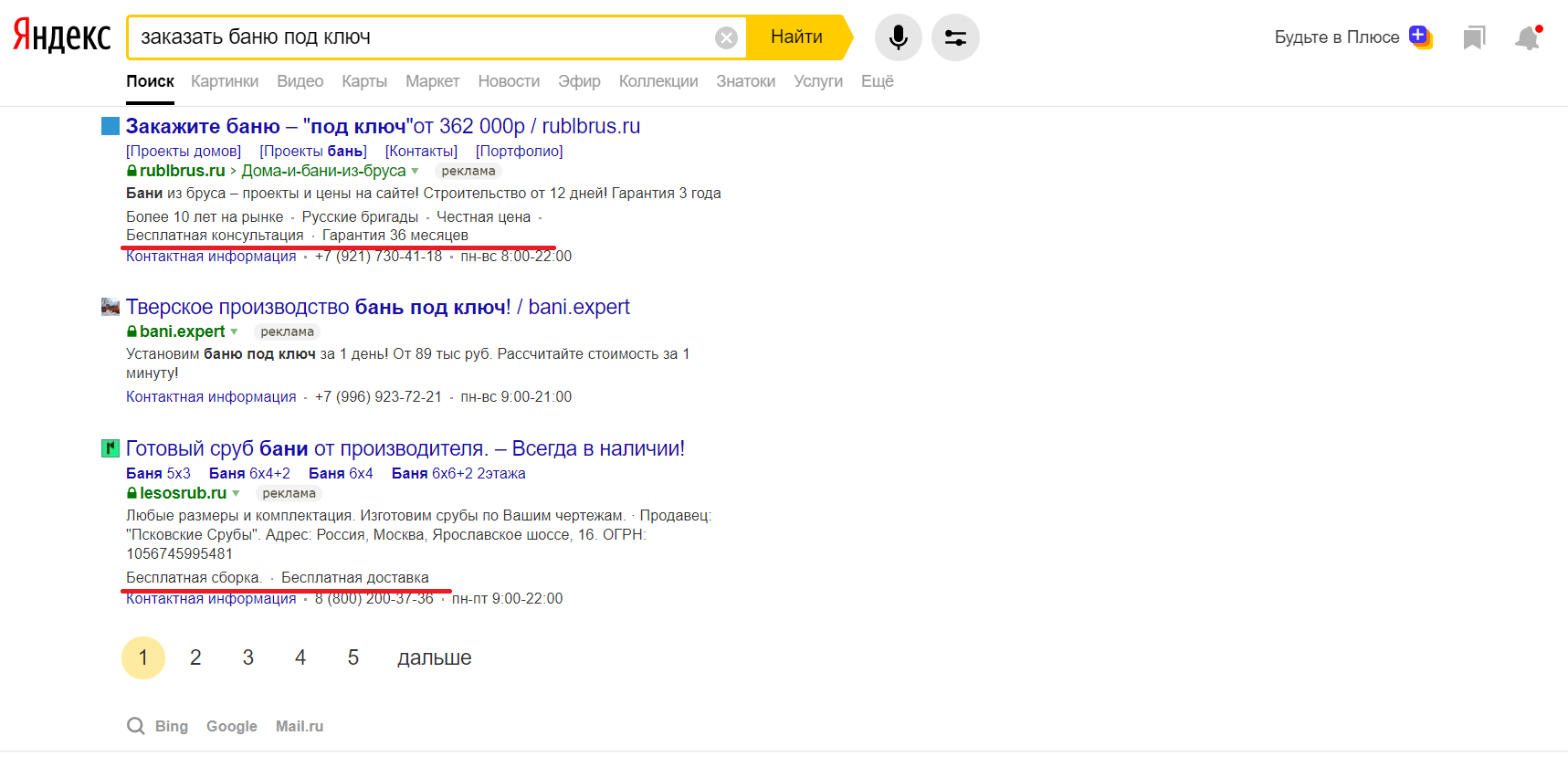Screen dimensions: 1568x757
Task: Switch to the Видео tab
Action: (300, 81)
